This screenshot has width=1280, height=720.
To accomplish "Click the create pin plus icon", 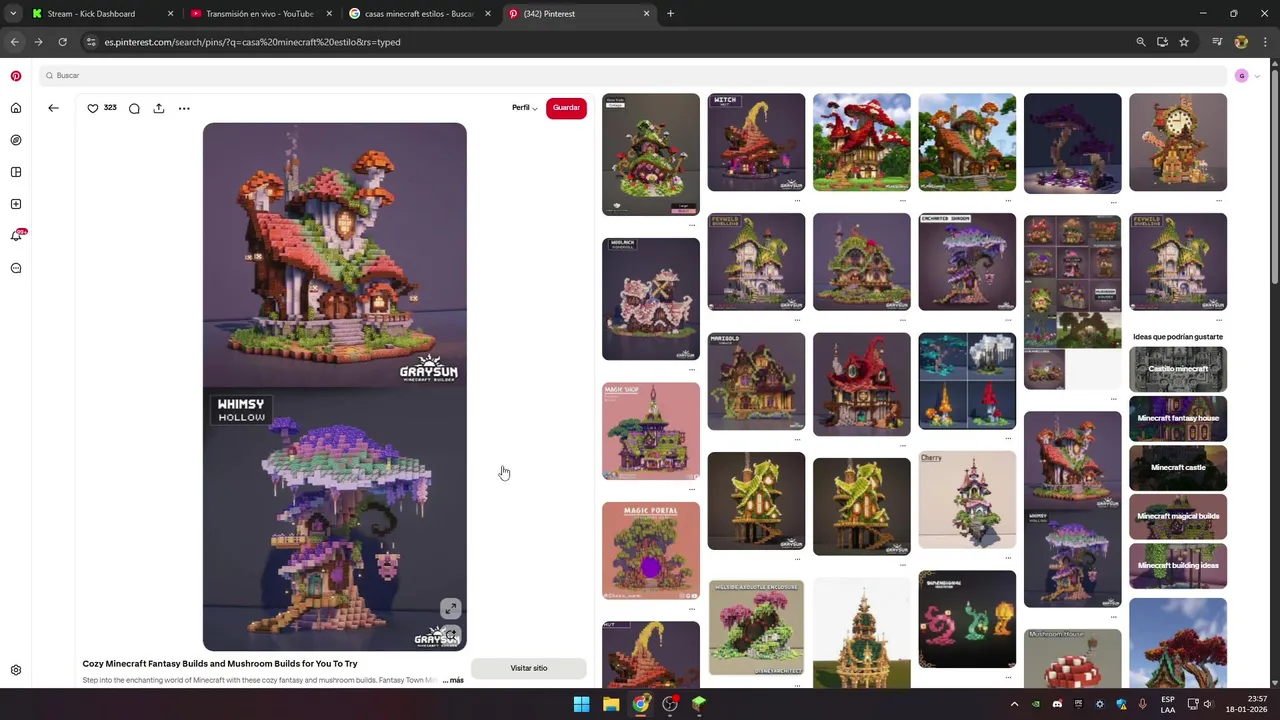I will coord(16,204).
